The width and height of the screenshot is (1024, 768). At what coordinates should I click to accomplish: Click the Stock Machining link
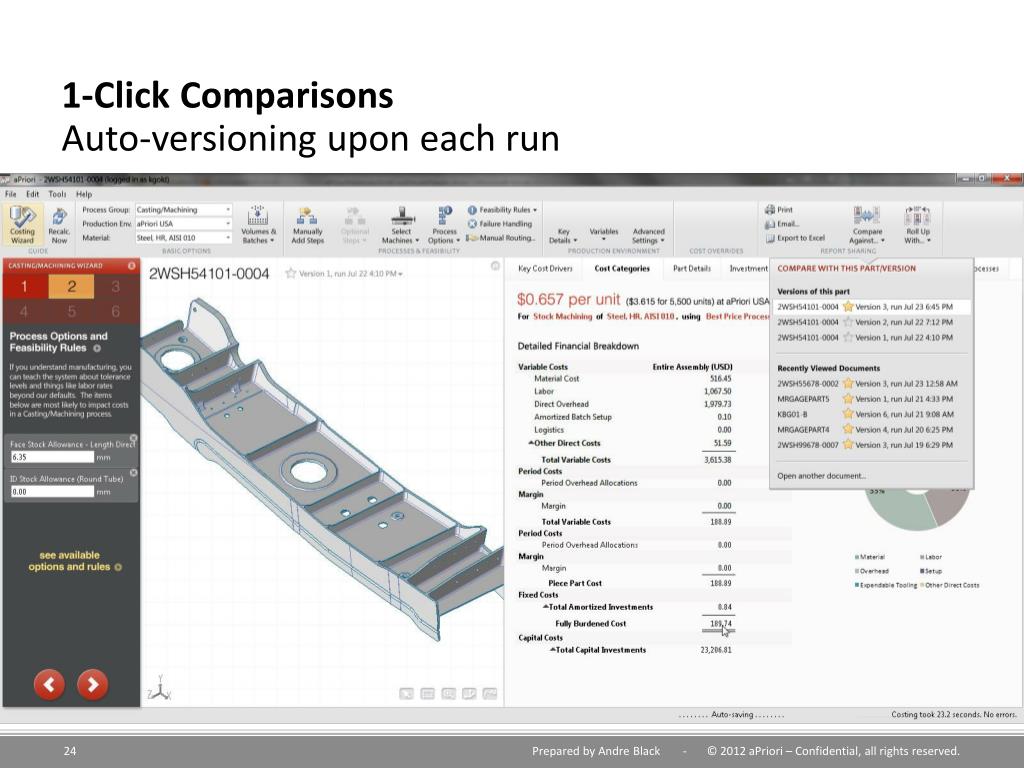click(562, 316)
